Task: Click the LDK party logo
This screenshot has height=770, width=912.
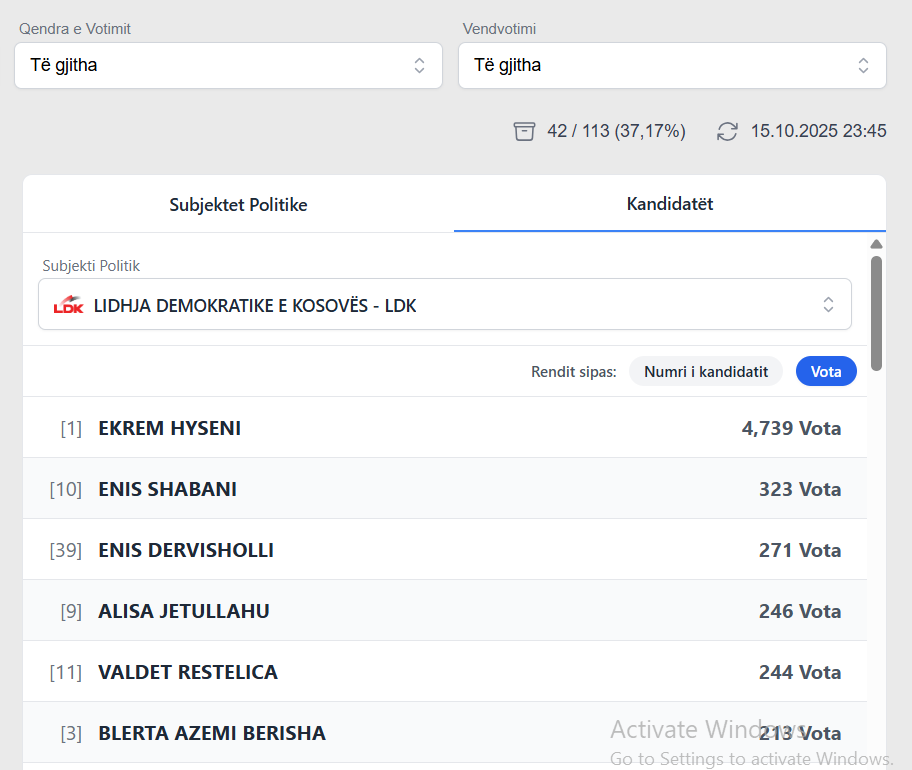Action: click(68, 305)
